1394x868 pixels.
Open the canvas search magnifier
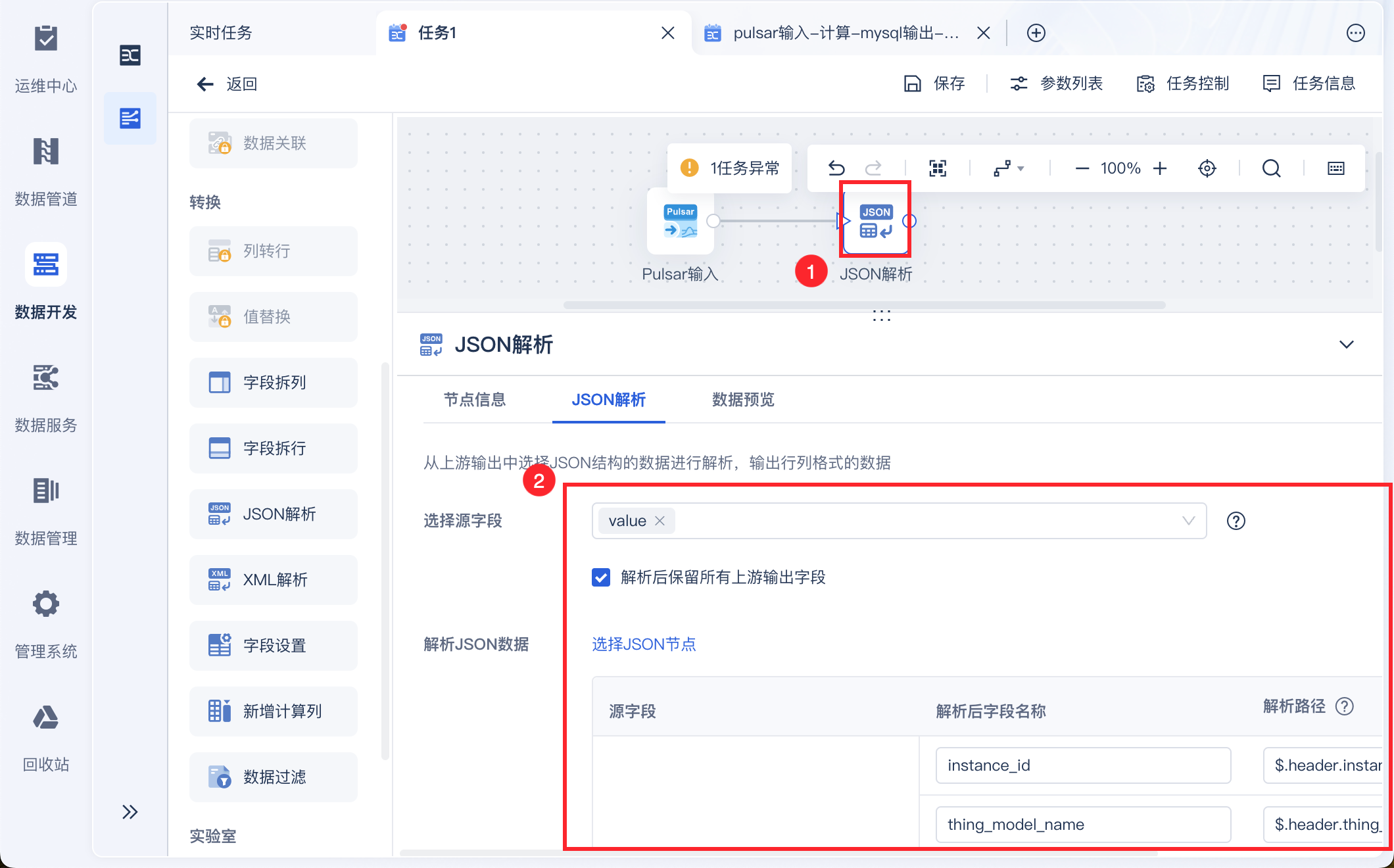[1271, 168]
